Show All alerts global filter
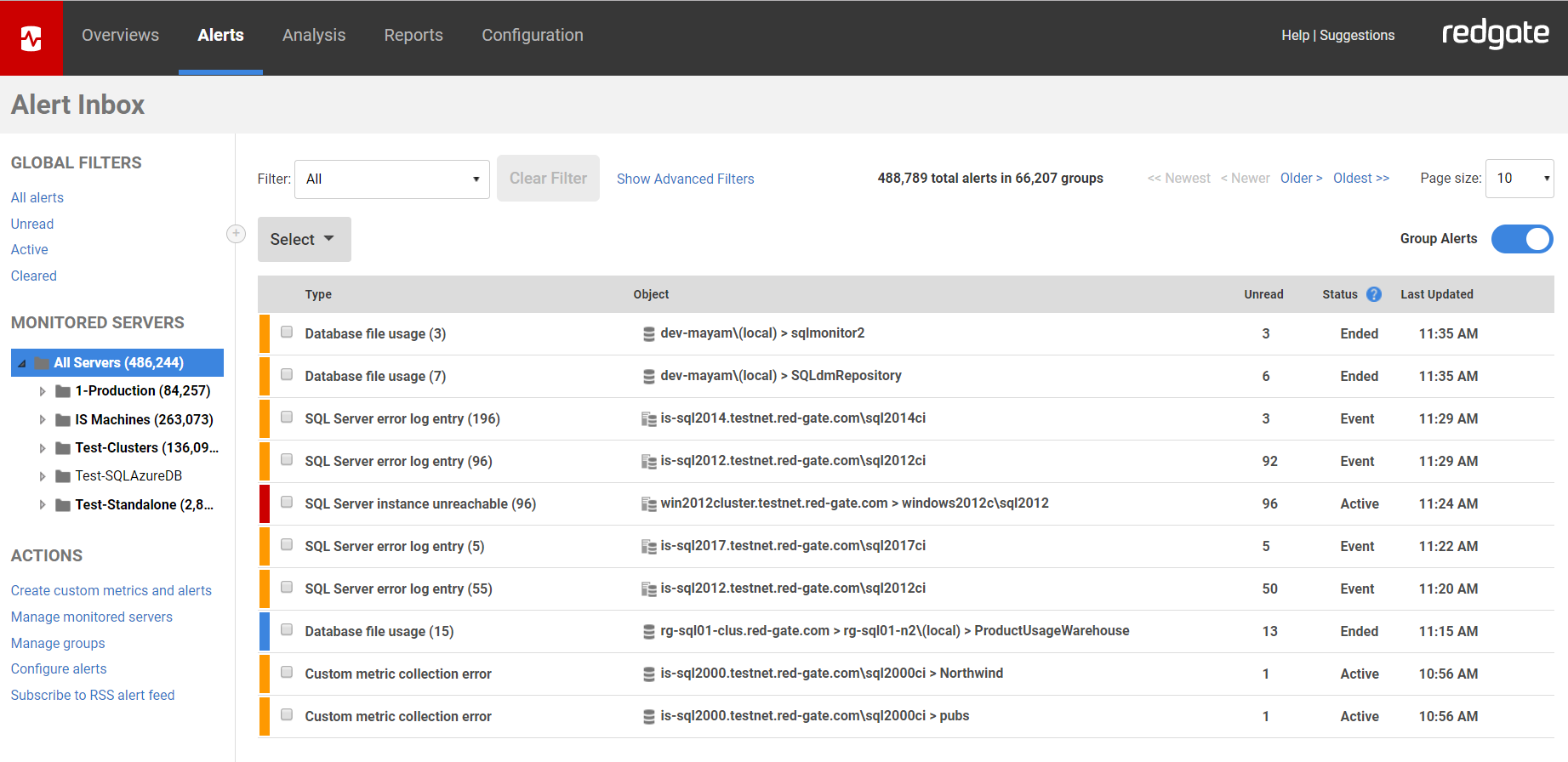The height and width of the screenshot is (762, 1568). (37, 198)
